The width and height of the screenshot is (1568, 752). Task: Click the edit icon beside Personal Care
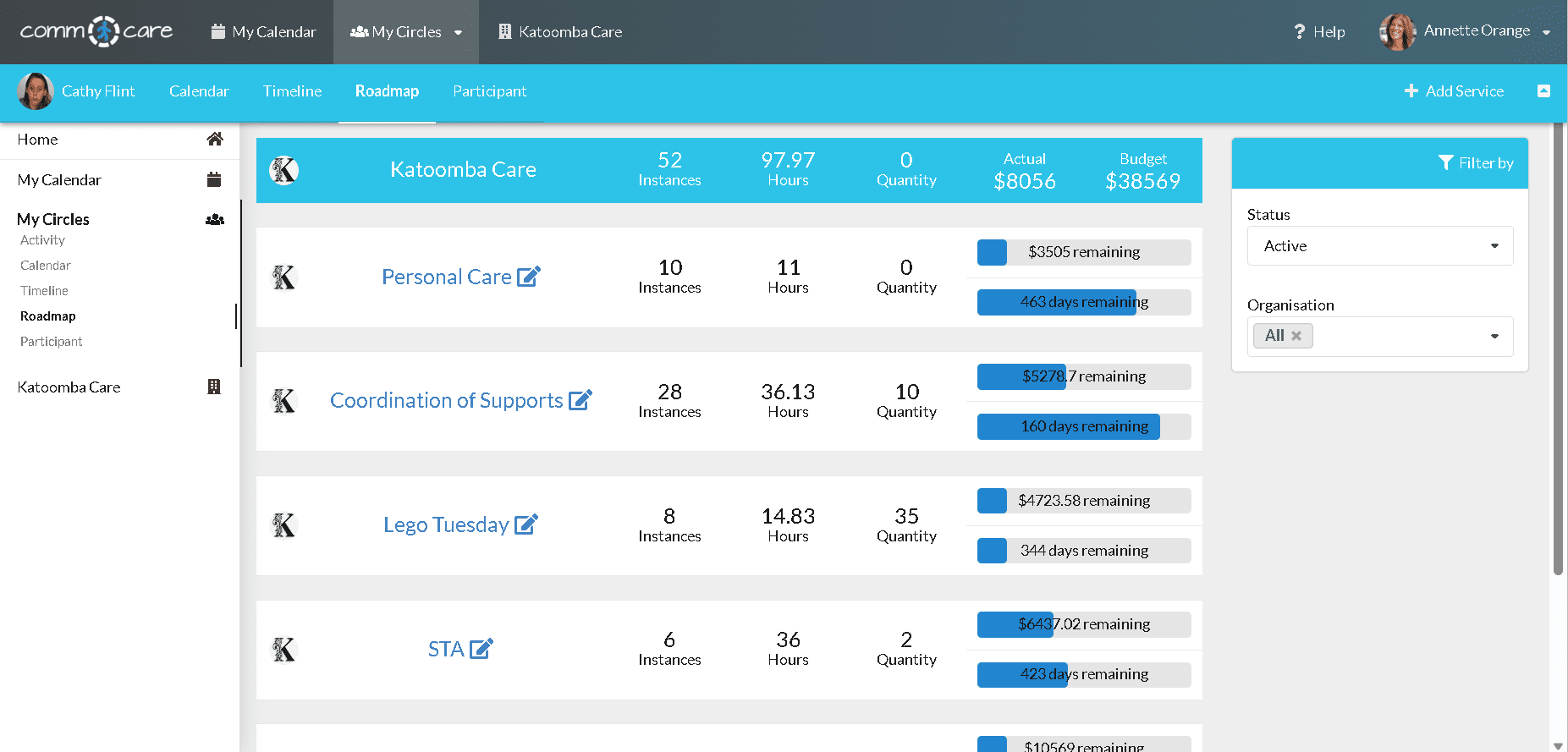tap(528, 277)
